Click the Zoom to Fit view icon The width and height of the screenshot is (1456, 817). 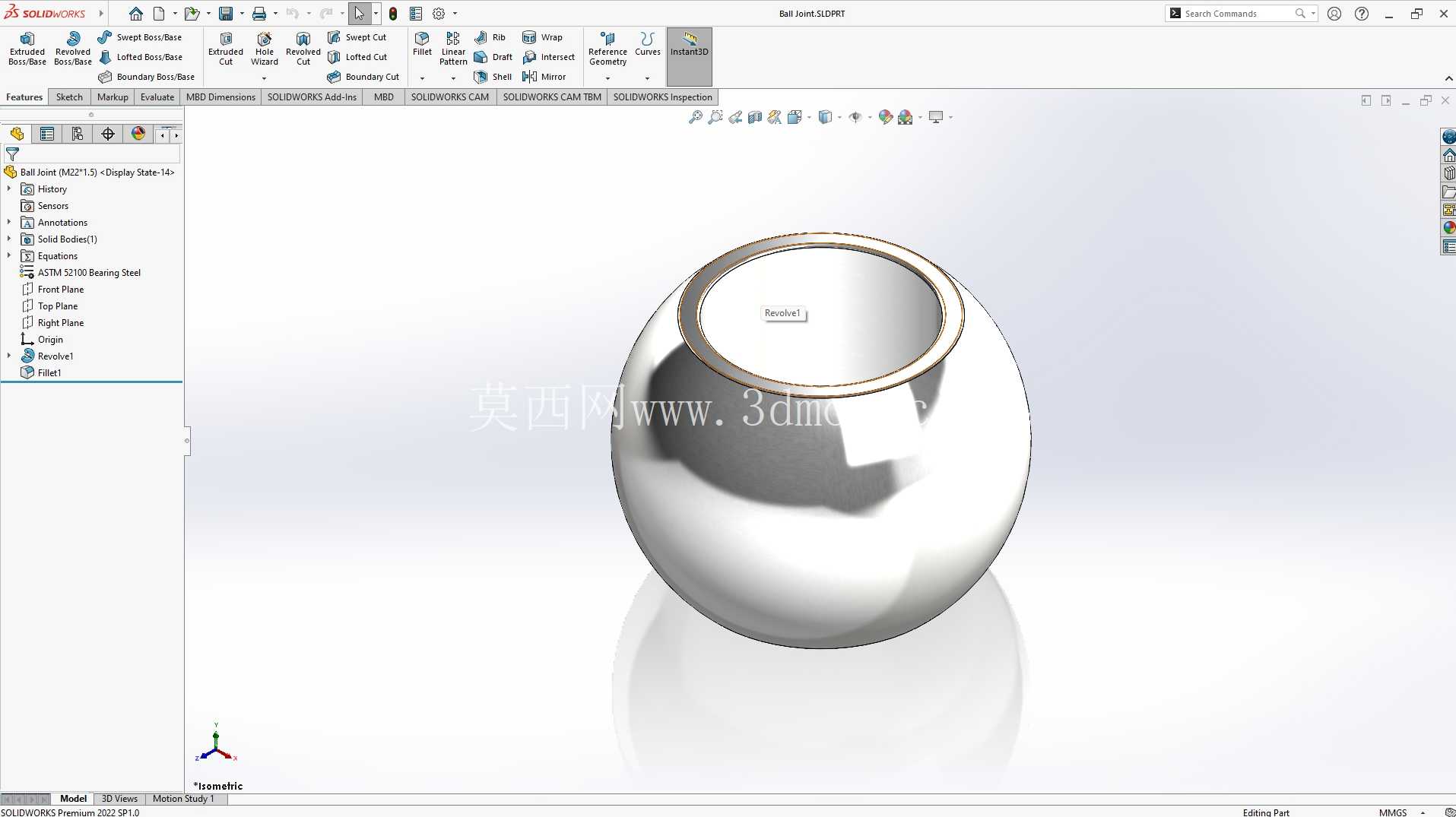pyautogui.click(x=695, y=117)
